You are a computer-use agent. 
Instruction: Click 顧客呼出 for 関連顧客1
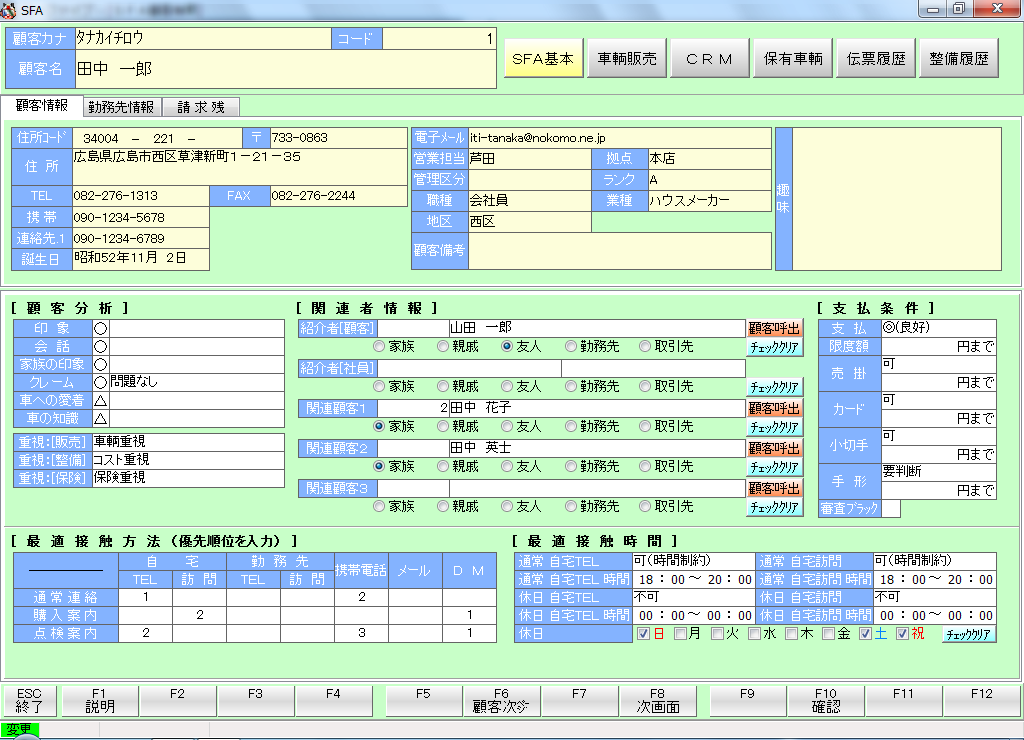point(774,408)
